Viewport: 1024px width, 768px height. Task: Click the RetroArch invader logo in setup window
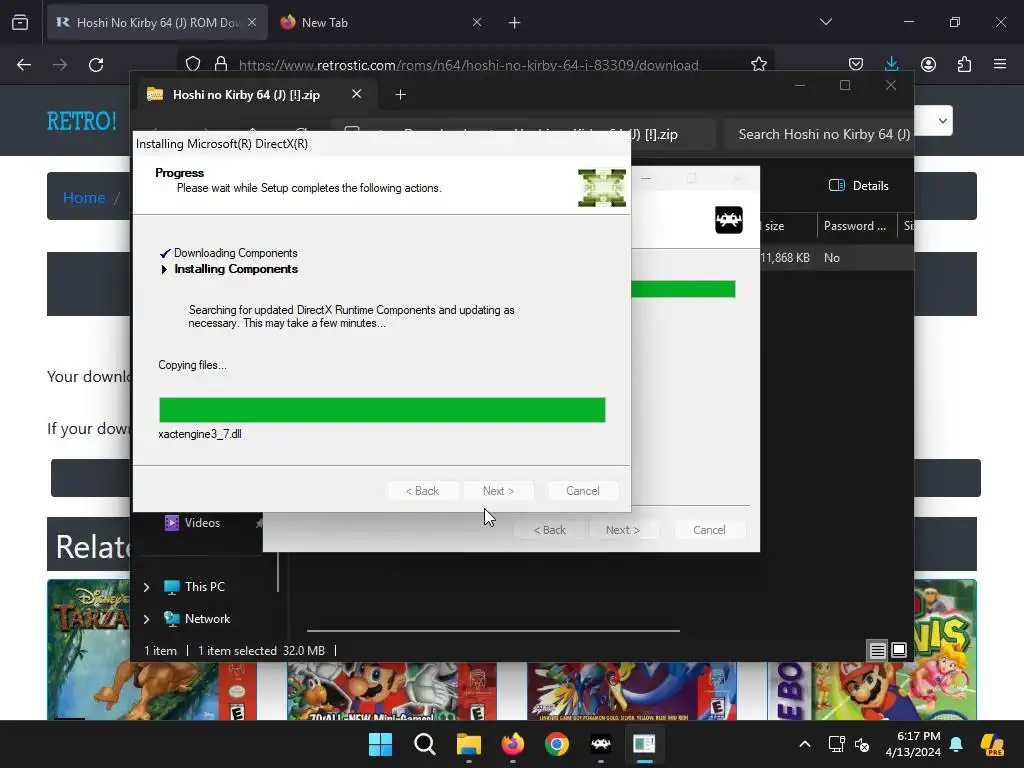point(728,219)
